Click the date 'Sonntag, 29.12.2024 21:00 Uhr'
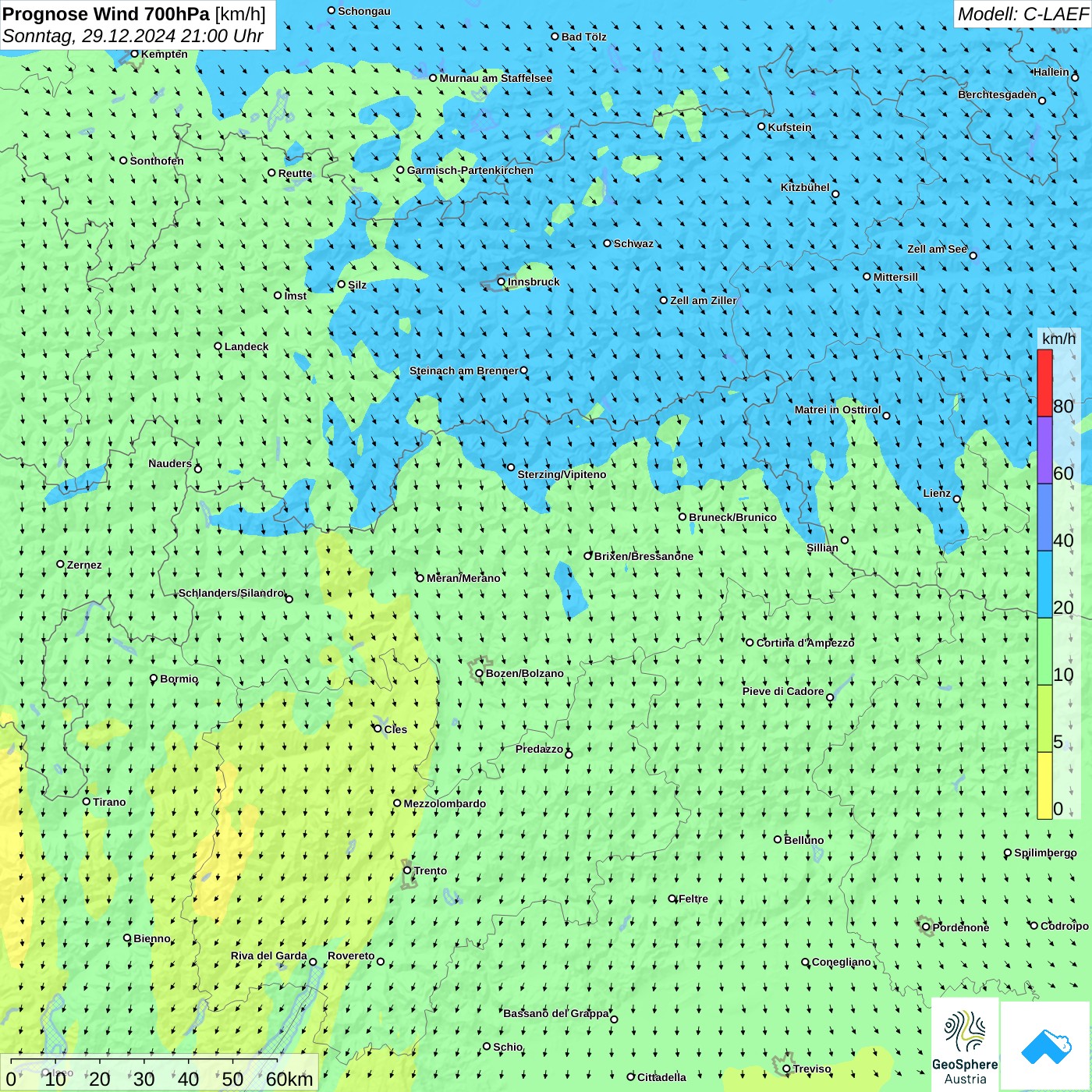Image resolution: width=1092 pixels, height=1092 pixels. (x=133, y=36)
